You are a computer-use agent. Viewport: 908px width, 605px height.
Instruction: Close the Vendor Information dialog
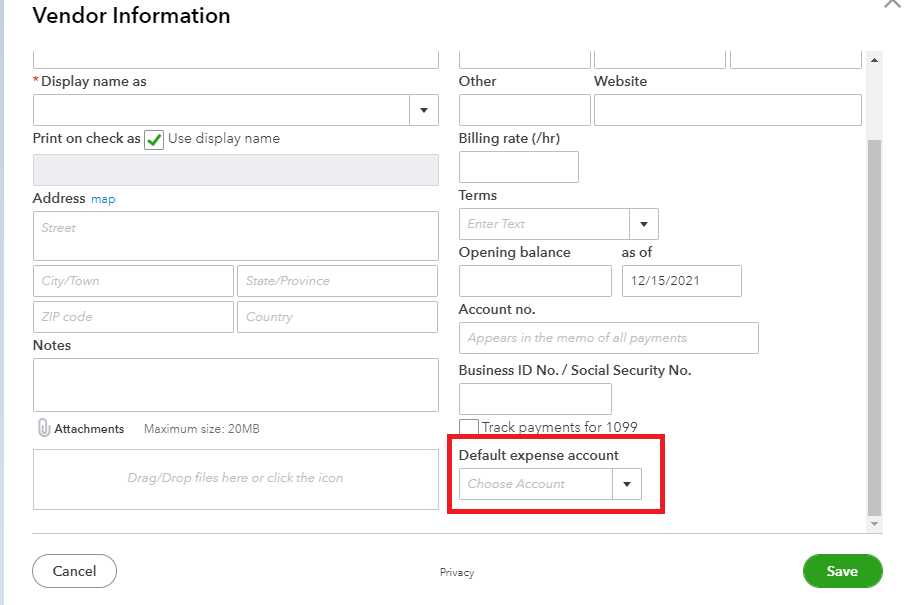coord(893,5)
